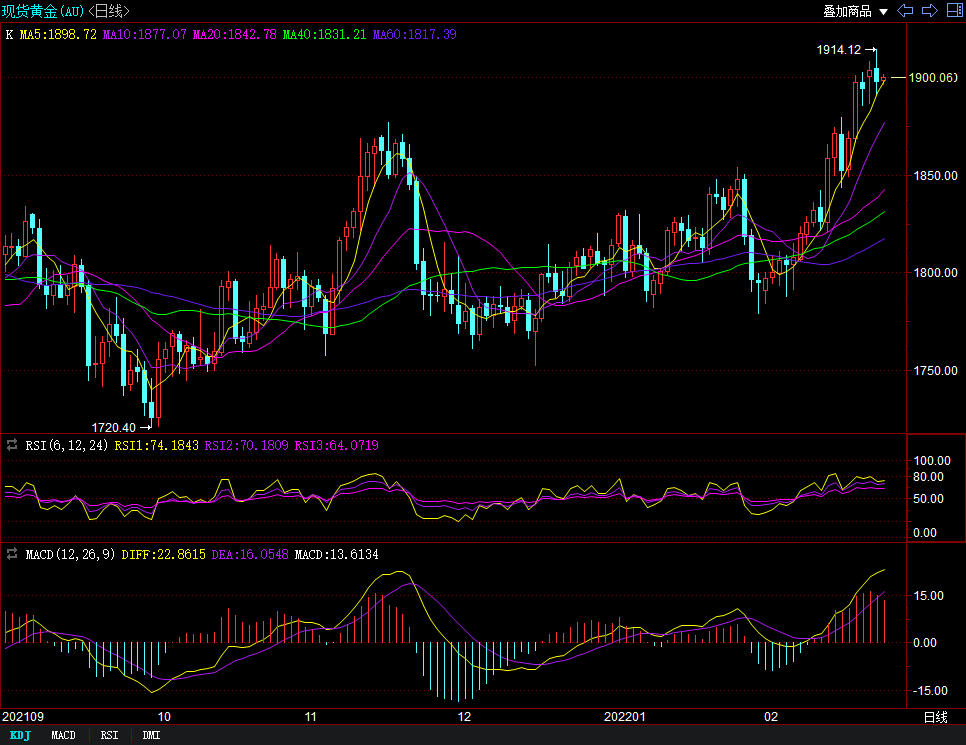The height and width of the screenshot is (745, 966).
Task: Click the 现货黄金(AU) chart title
Action: (x=43, y=11)
